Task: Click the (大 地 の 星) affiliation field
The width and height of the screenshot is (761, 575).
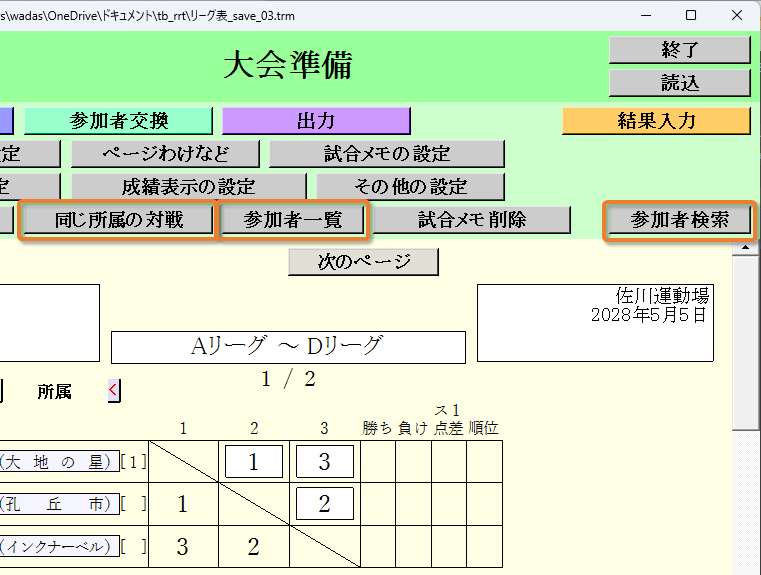Action: pos(59,461)
